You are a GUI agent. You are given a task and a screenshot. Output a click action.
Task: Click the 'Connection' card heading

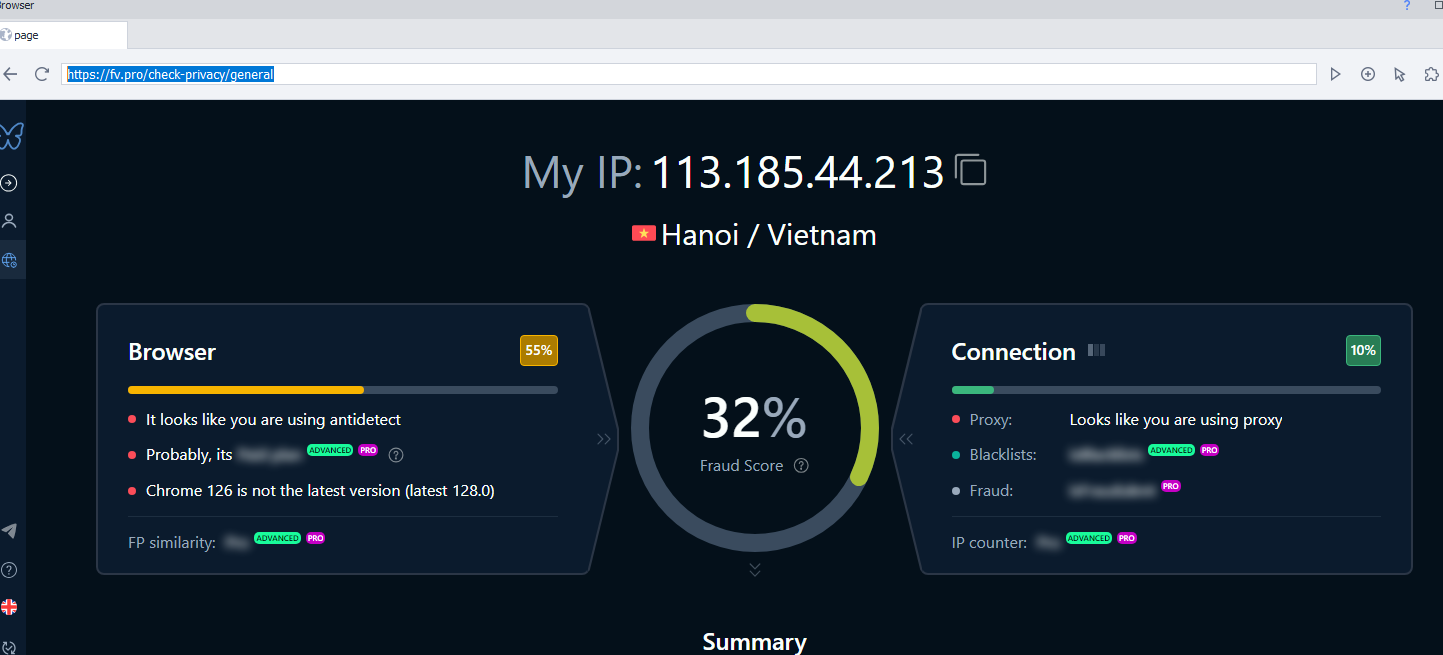coord(1013,352)
